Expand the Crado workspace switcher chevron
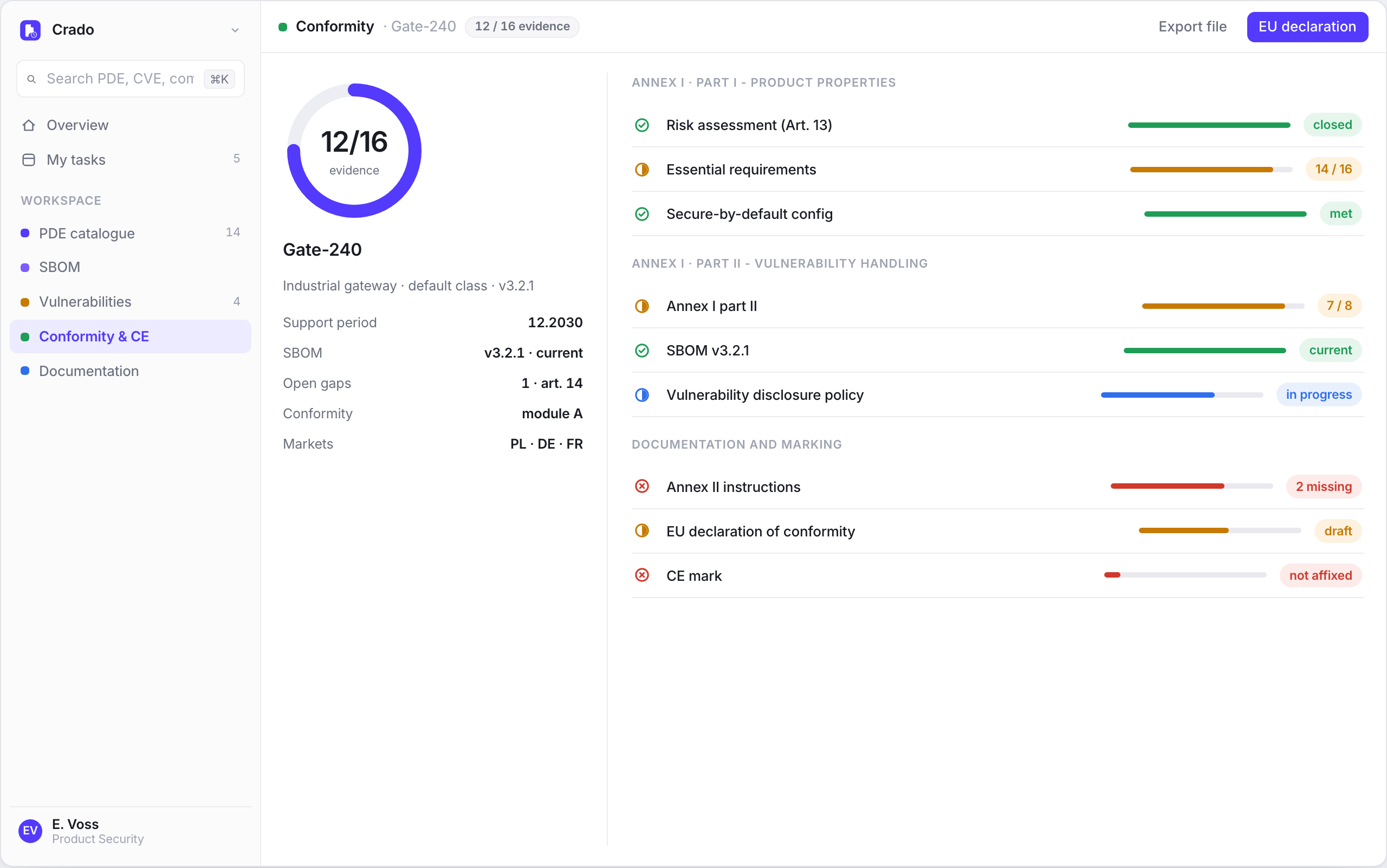1387x868 pixels. [235, 30]
